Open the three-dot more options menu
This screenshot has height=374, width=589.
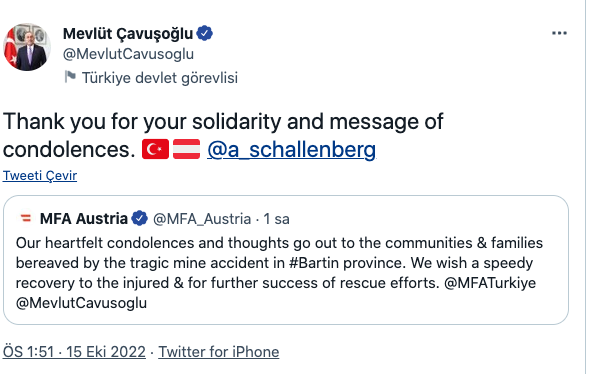[x=559, y=33]
